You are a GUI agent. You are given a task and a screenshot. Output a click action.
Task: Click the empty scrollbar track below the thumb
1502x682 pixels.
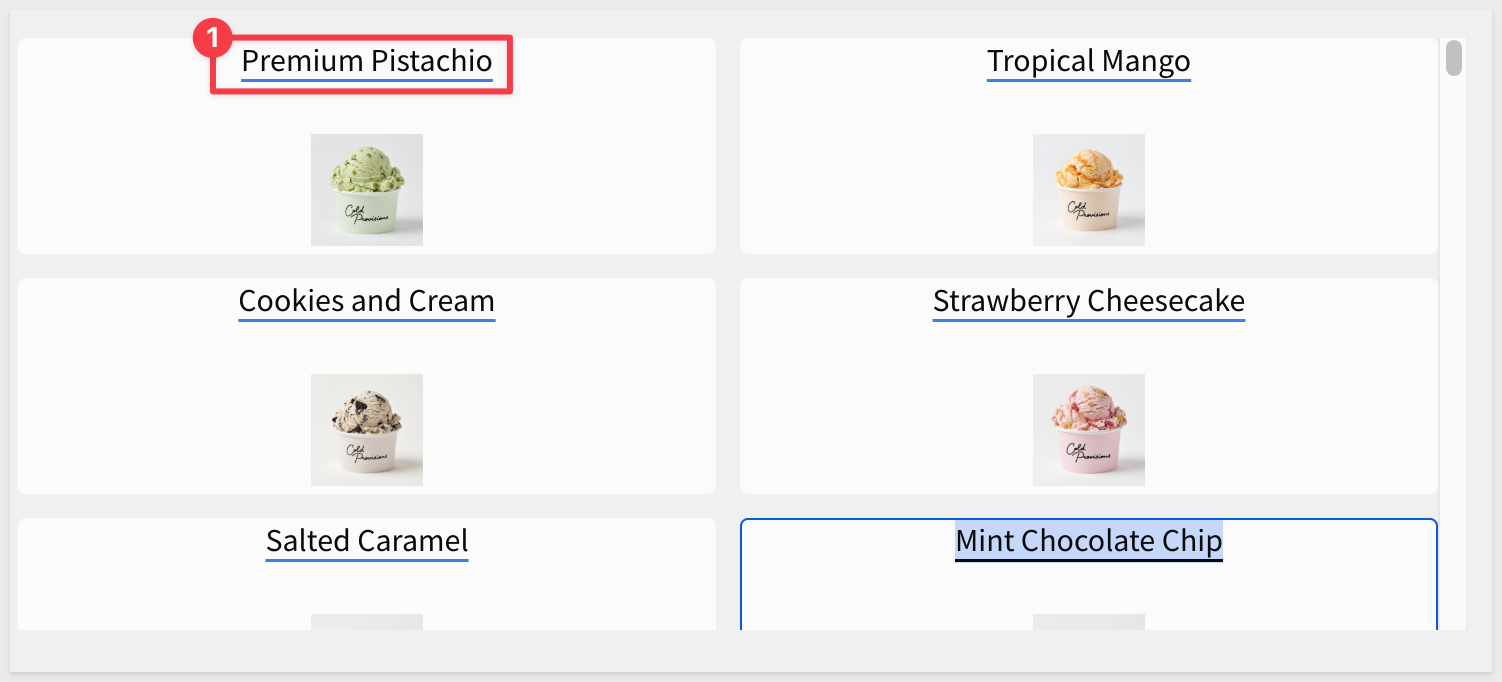(1454, 350)
